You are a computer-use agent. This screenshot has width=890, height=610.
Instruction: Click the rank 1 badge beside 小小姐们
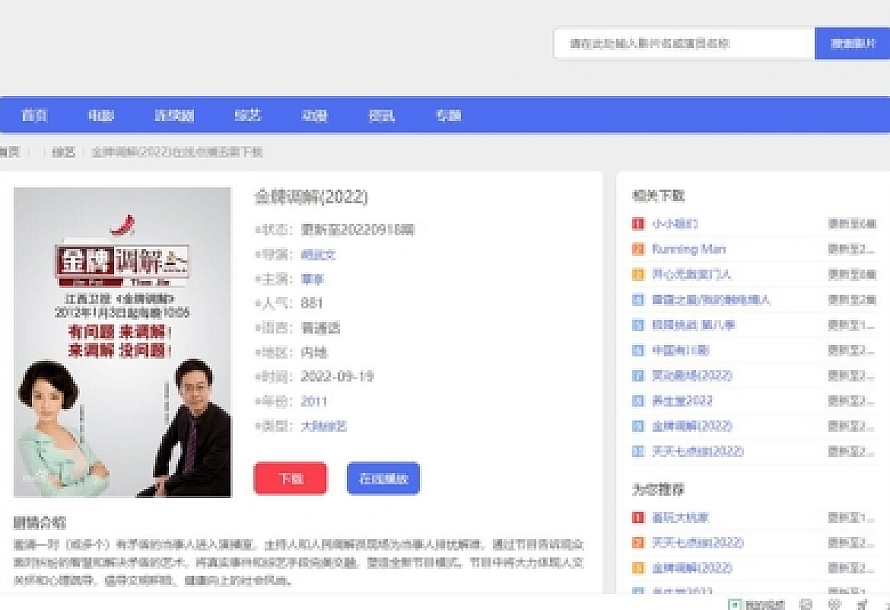point(638,224)
